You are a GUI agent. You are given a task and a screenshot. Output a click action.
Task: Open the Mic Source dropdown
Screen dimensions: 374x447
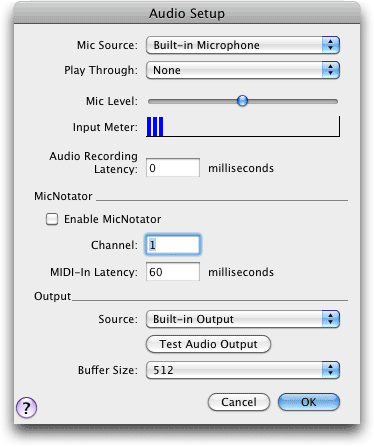(x=243, y=45)
